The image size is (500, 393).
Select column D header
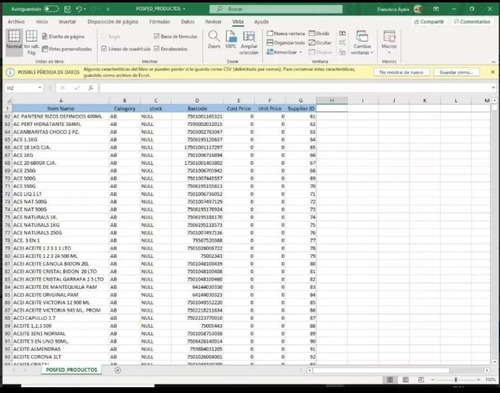click(x=197, y=101)
